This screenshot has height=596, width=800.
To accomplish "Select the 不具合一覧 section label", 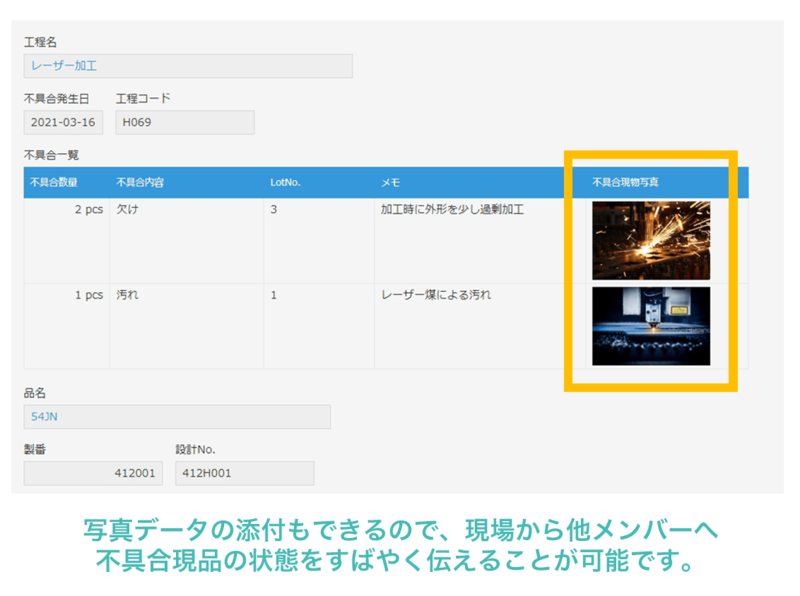I will coord(51,155).
